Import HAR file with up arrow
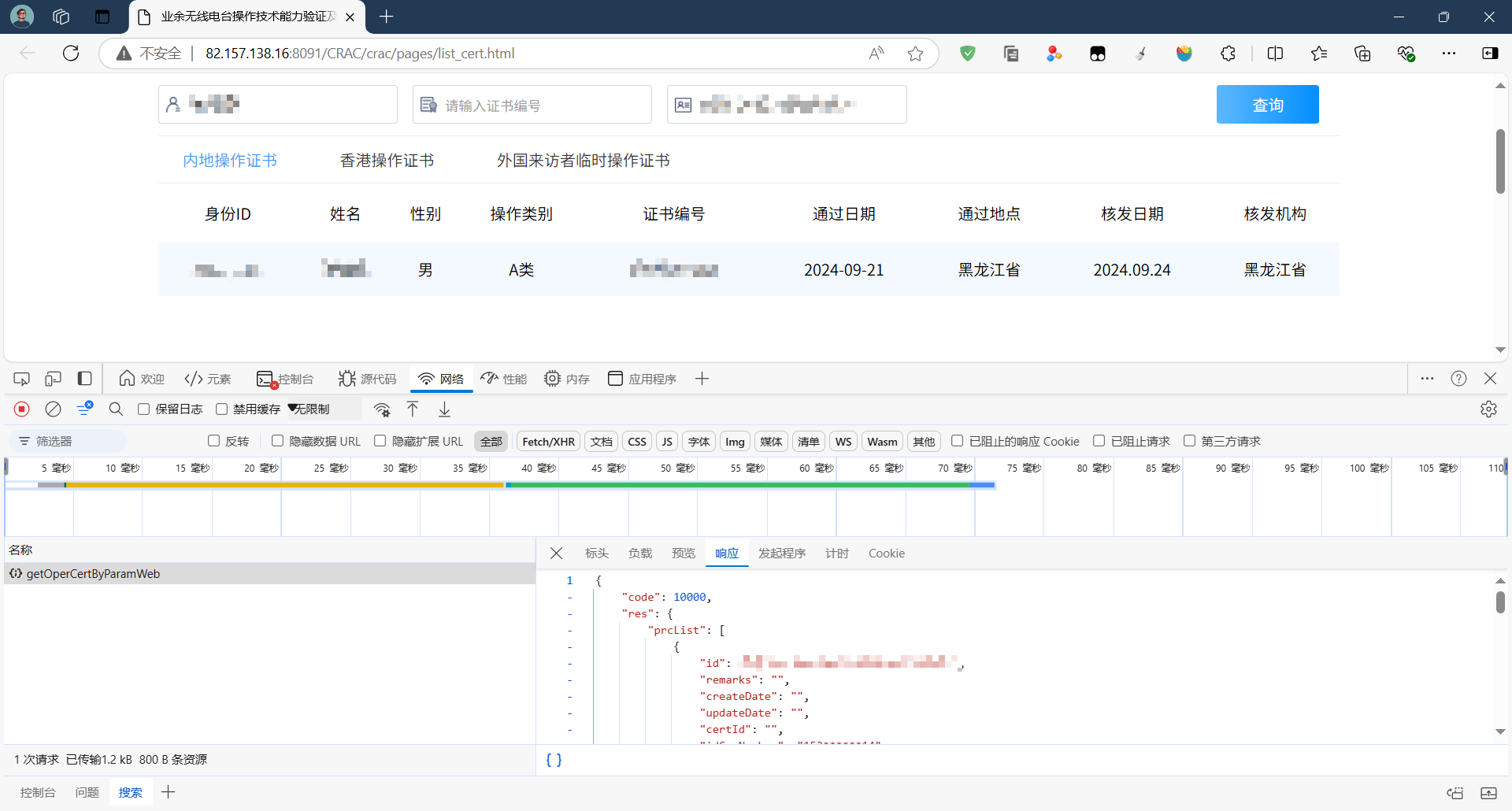Screen dimensions: 1512x811 pos(413,409)
